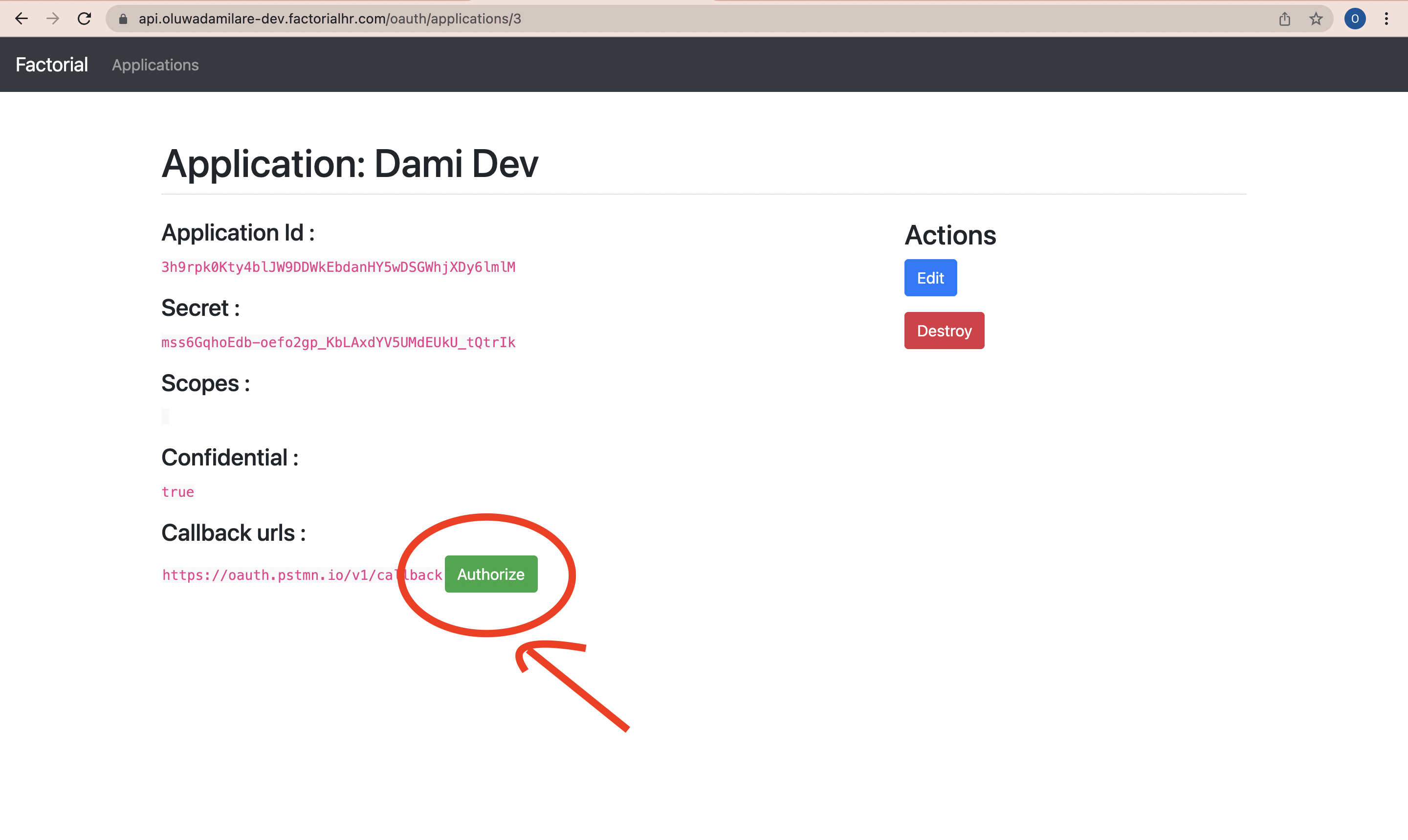Click the empty Scopes value box

[x=165, y=417]
